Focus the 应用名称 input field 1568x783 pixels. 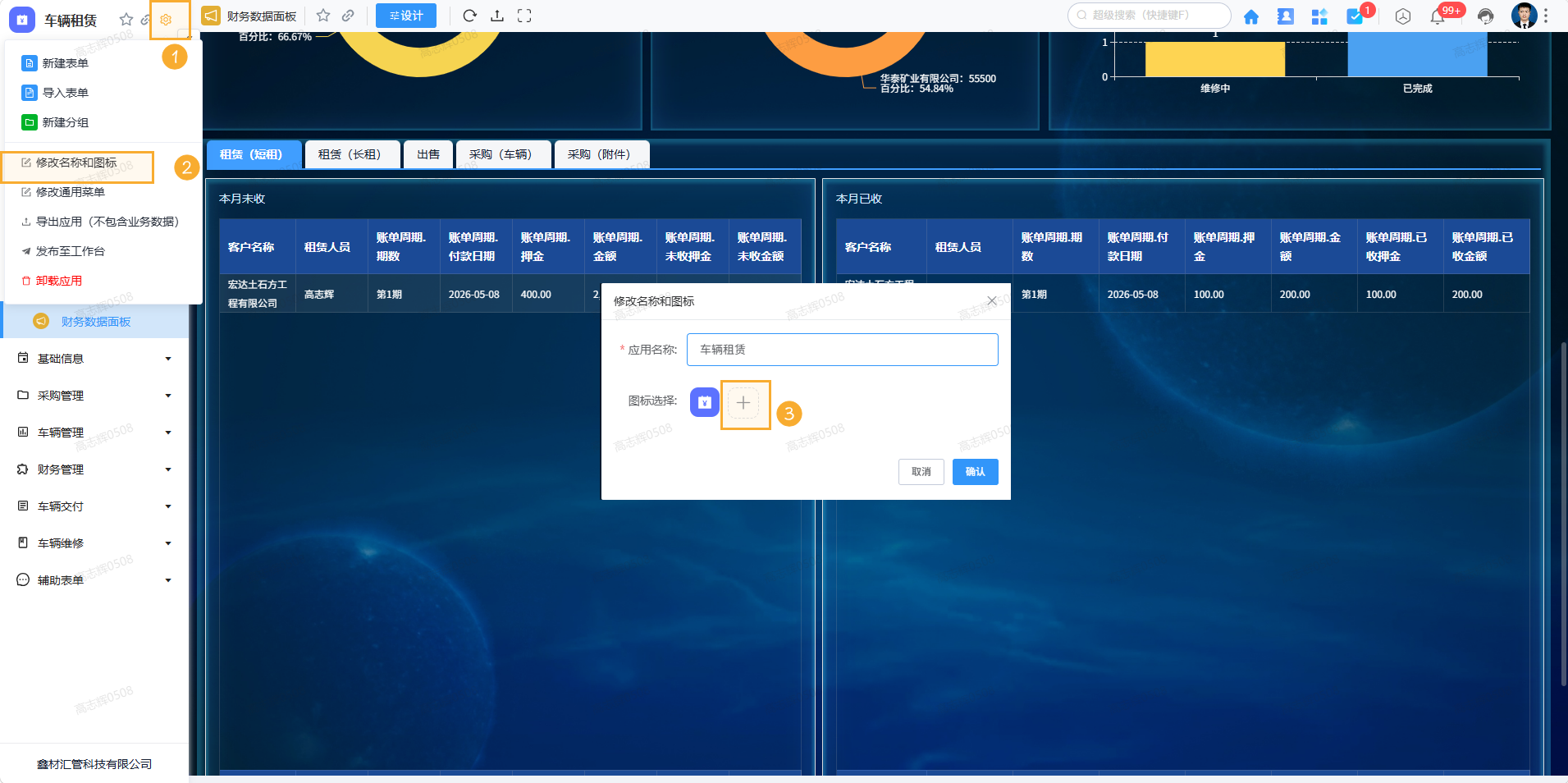(x=843, y=350)
